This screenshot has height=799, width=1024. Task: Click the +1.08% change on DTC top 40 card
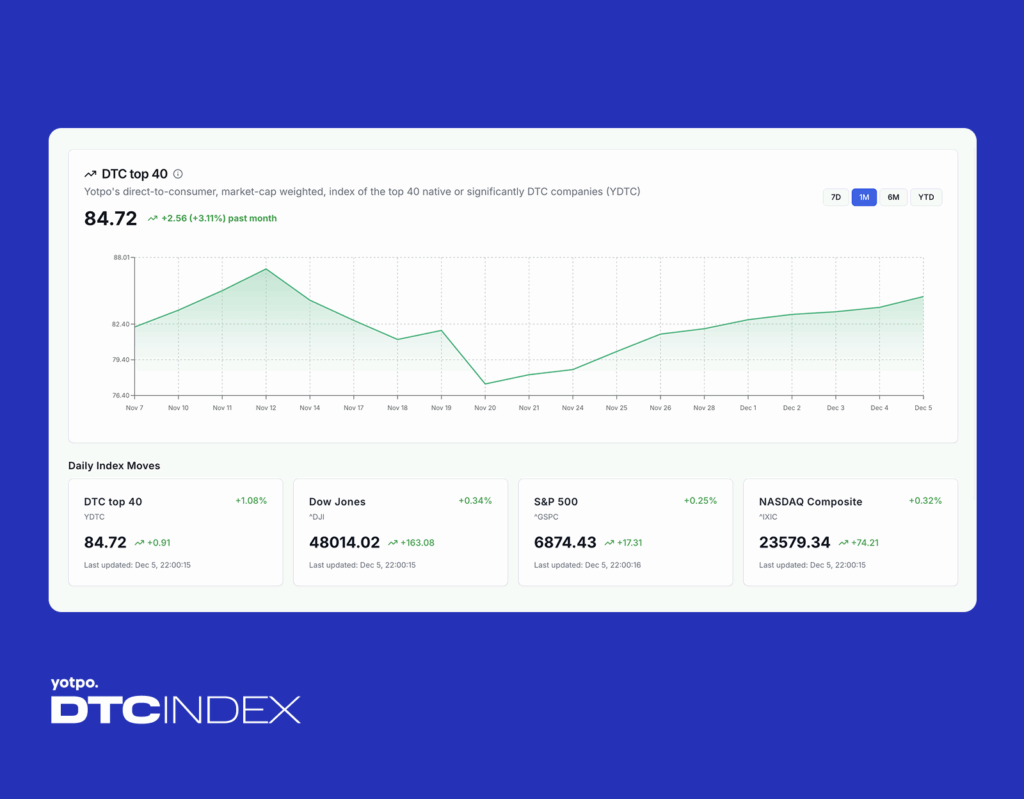click(x=251, y=501)
